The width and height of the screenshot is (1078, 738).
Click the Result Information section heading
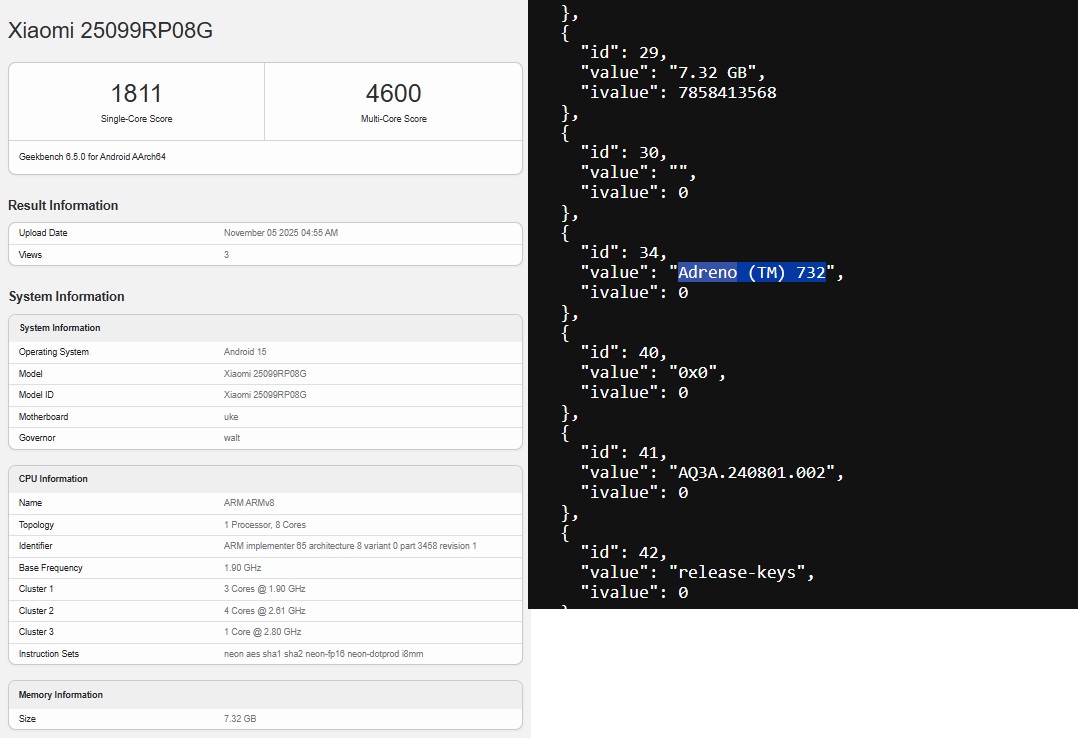(63, 205)
